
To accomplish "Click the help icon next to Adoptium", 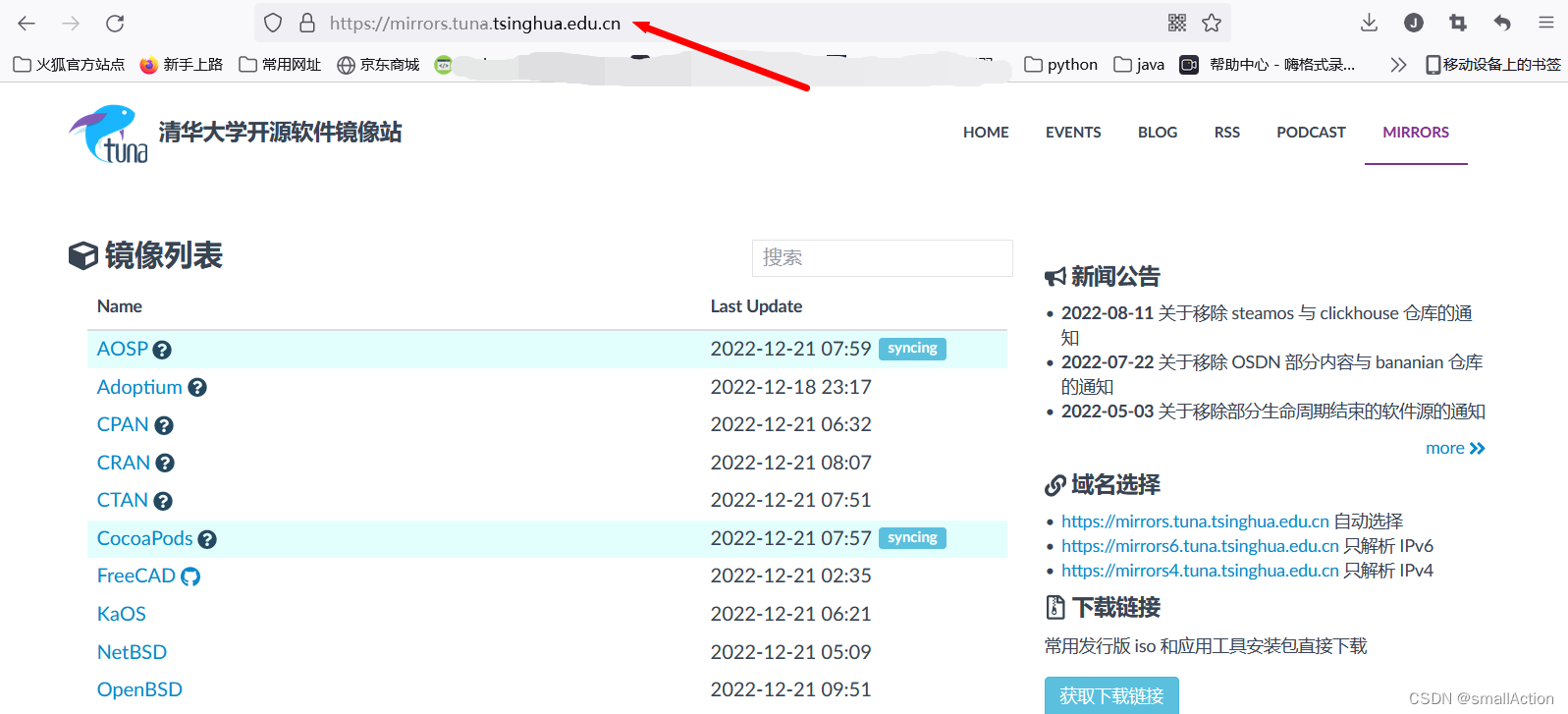I will pyautogui.click(x=197, y=388).
